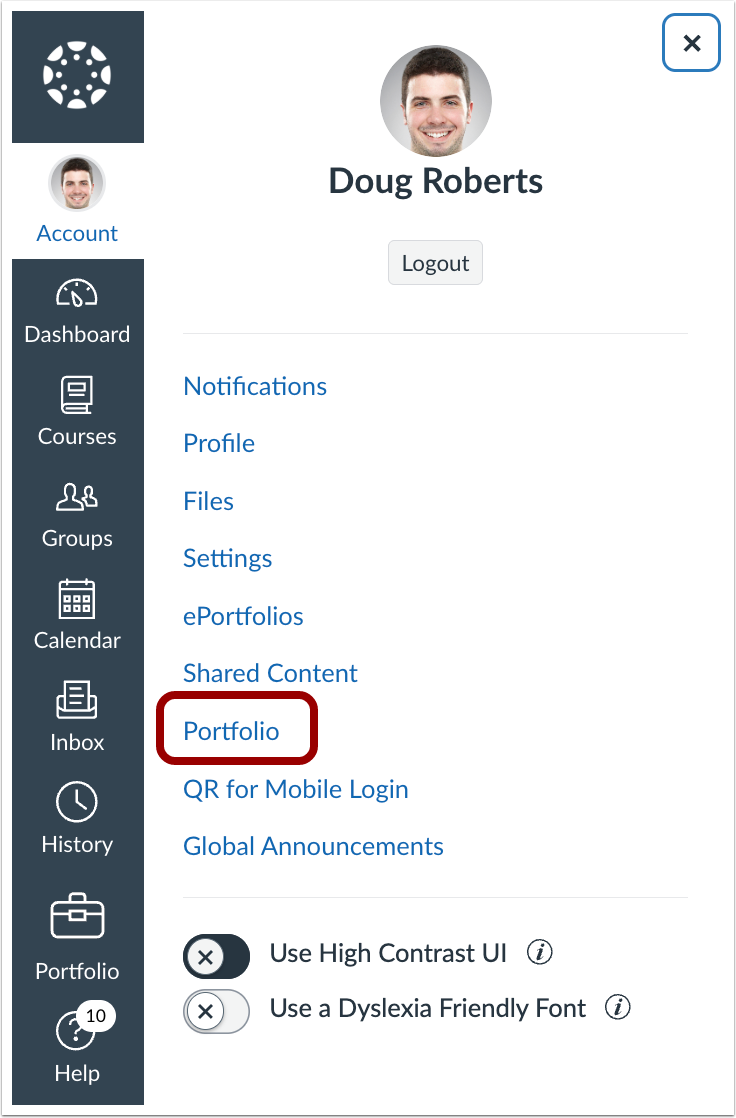Open Notifications settings
Viewport: 736px width, 1118px height.
pos(254,386)
